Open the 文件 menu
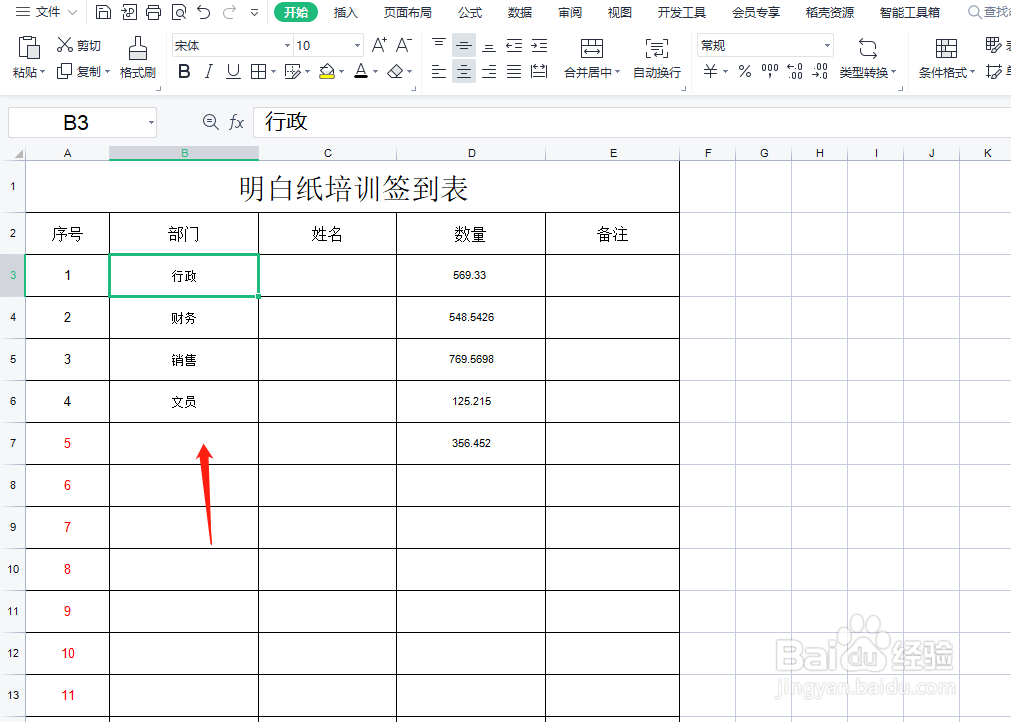The image size is (1011, 722). [x=46, y=12]
